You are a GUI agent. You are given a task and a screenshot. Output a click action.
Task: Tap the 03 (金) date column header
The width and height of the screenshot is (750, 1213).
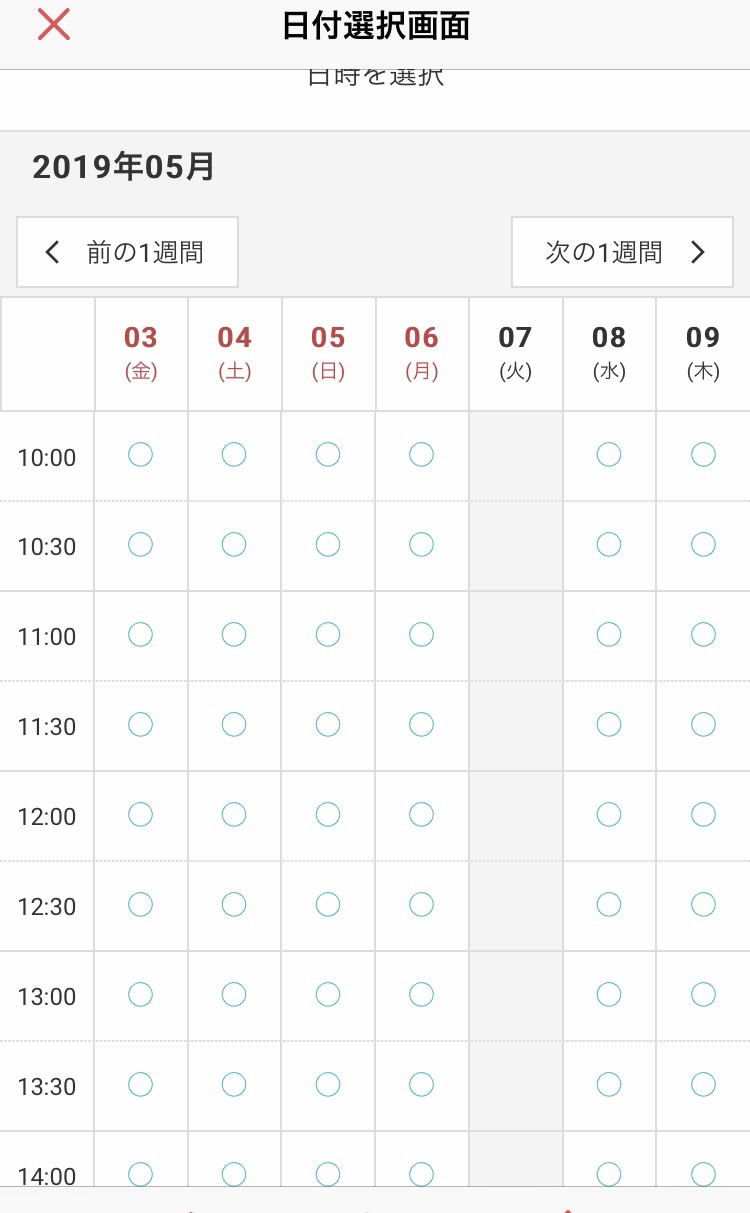tap(141, 354)
